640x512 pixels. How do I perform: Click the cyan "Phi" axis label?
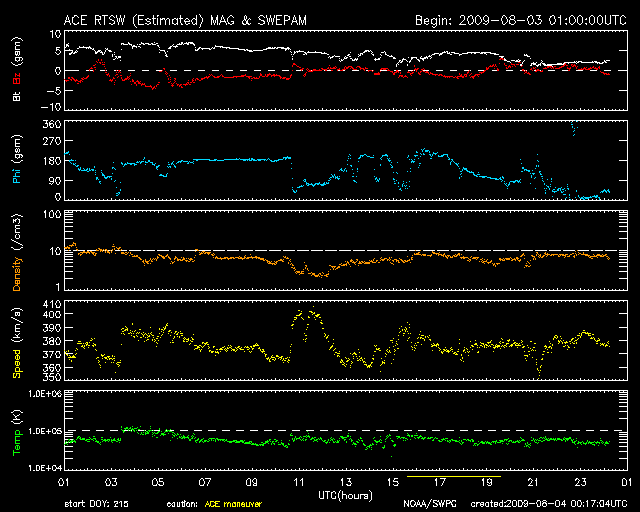coord(17,174)
